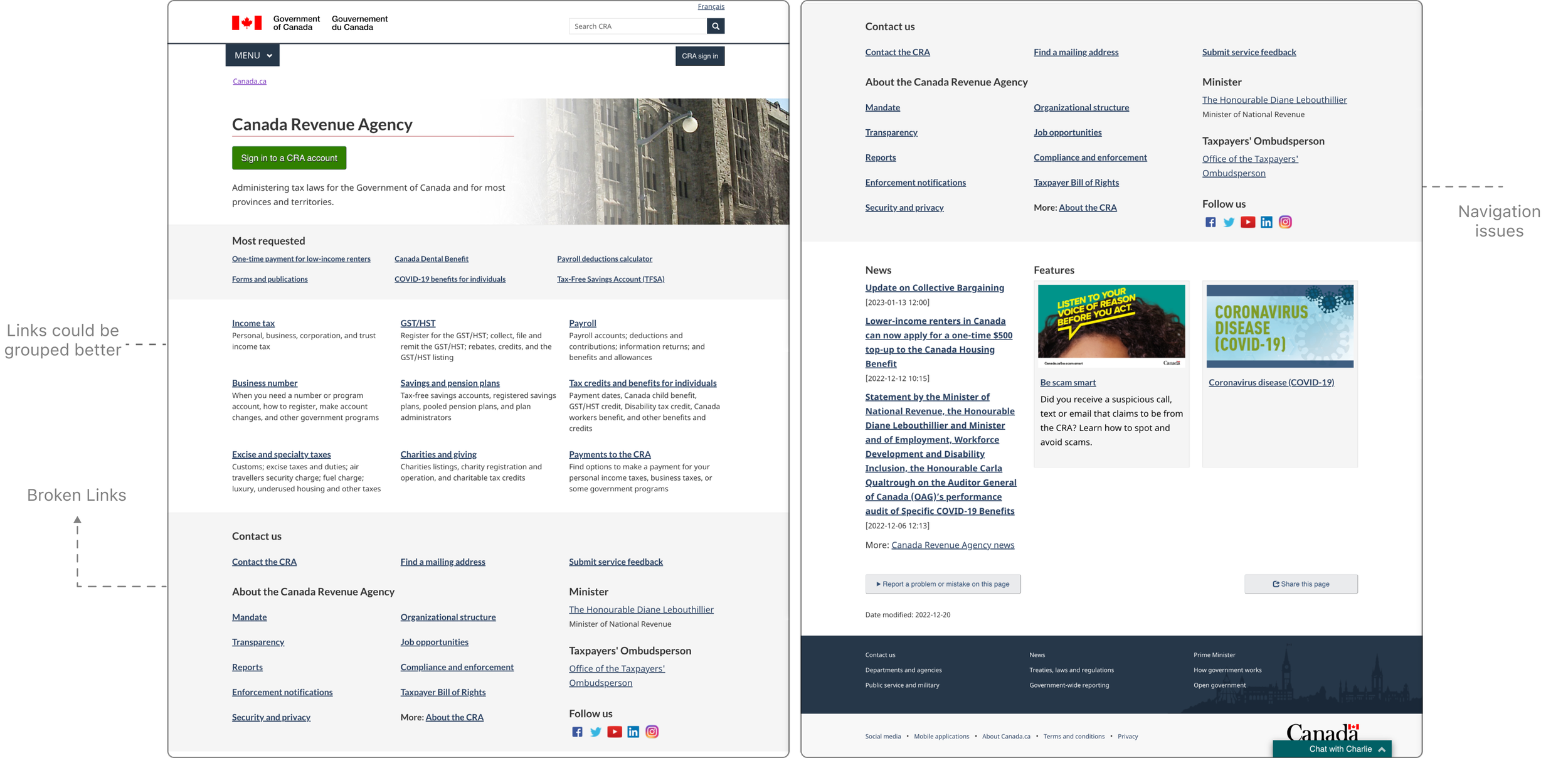This screenshot has width=1568, height=758.
Task: Click the CRA sign in button
Action: click(x=699, y=56)
